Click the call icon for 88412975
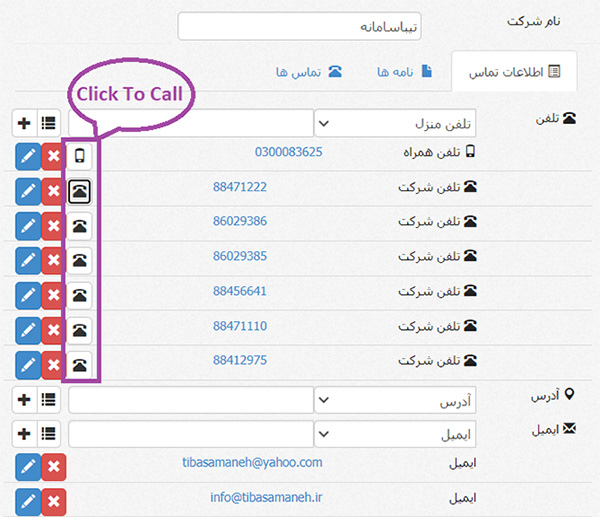Screen dimensions: 600x517 pyautogui.click(x=80, y=365)
